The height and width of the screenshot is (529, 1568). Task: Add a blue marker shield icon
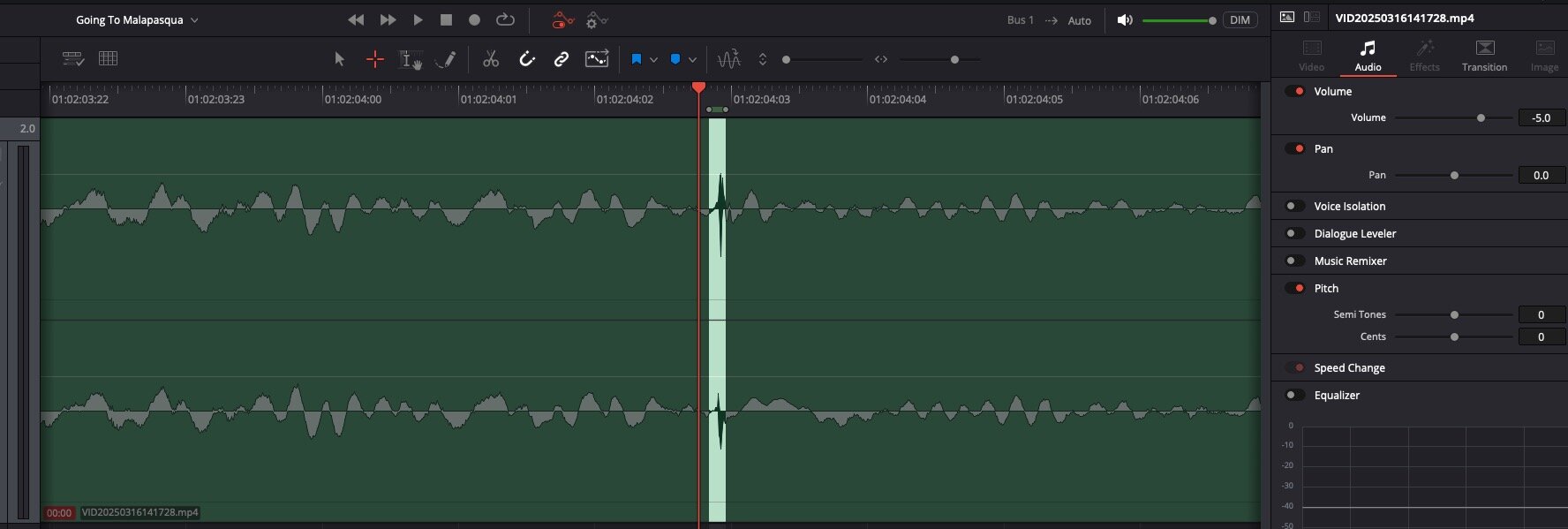(x=675, y=59)
